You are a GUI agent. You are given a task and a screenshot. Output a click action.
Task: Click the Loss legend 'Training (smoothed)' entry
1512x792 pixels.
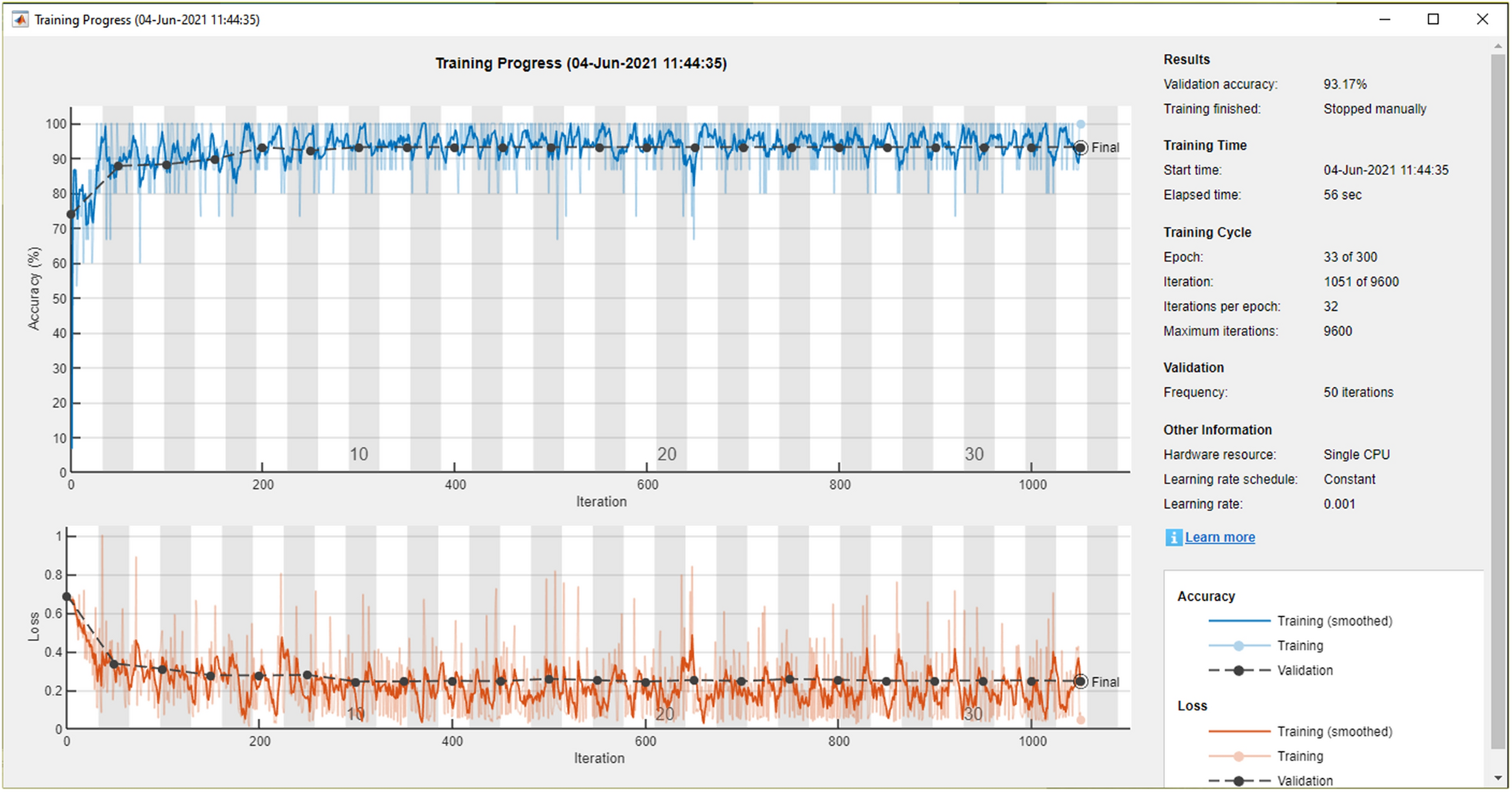pyautogui.click(x=1301, y=731)
